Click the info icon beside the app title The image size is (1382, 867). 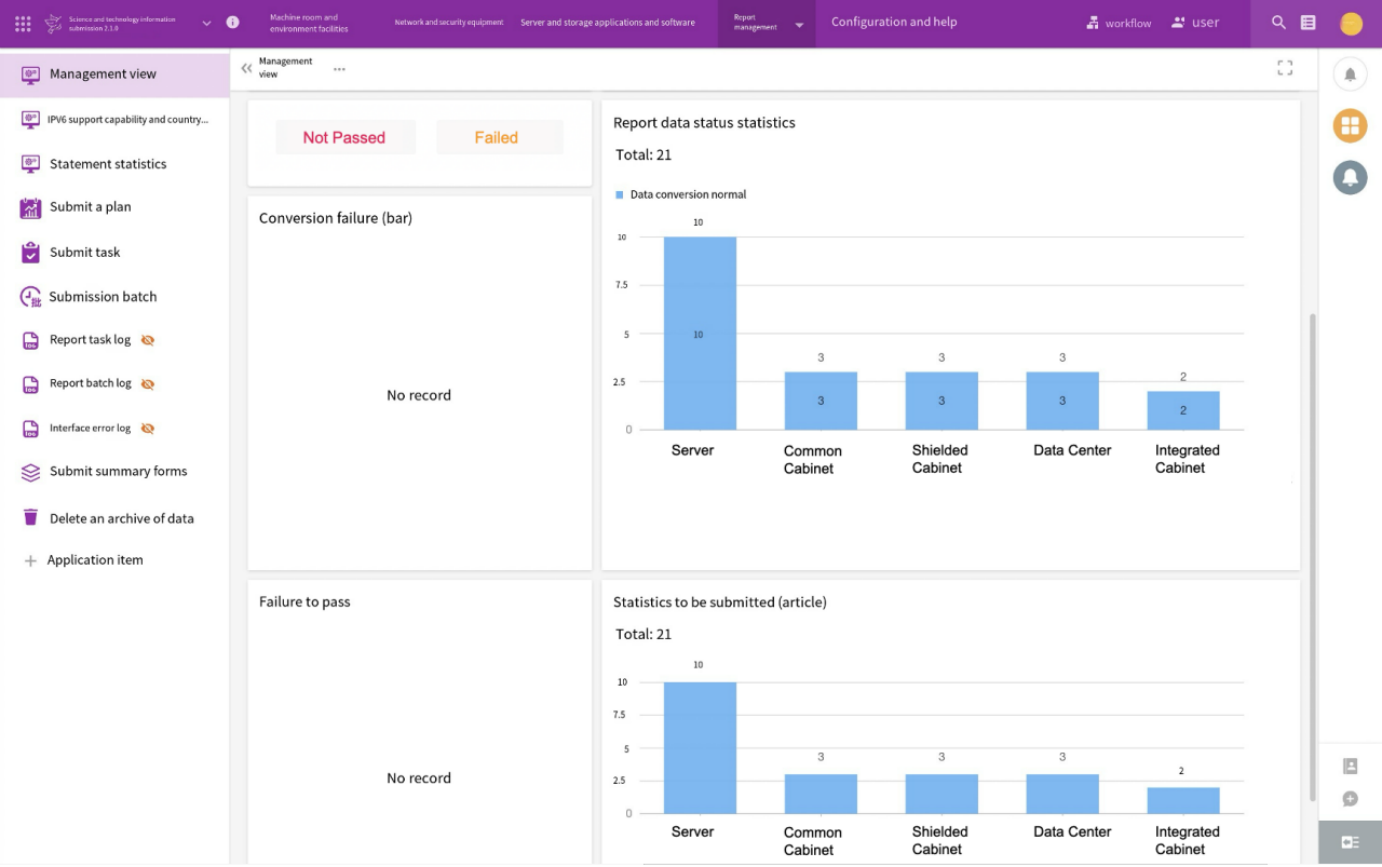click(233, 22)
